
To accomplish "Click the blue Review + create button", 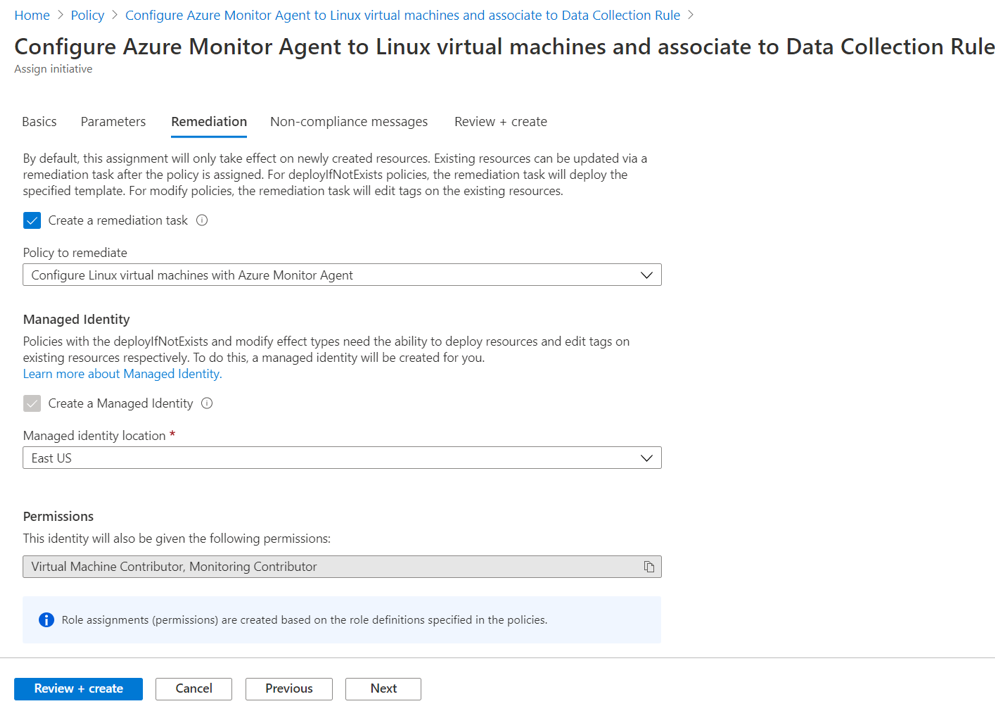I will click(78, 689).
